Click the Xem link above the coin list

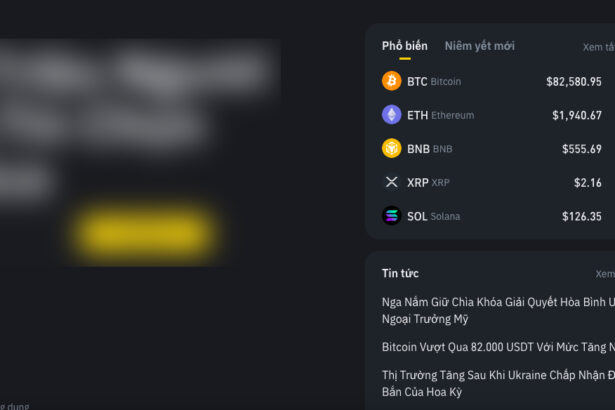click(x=598, y=47)
